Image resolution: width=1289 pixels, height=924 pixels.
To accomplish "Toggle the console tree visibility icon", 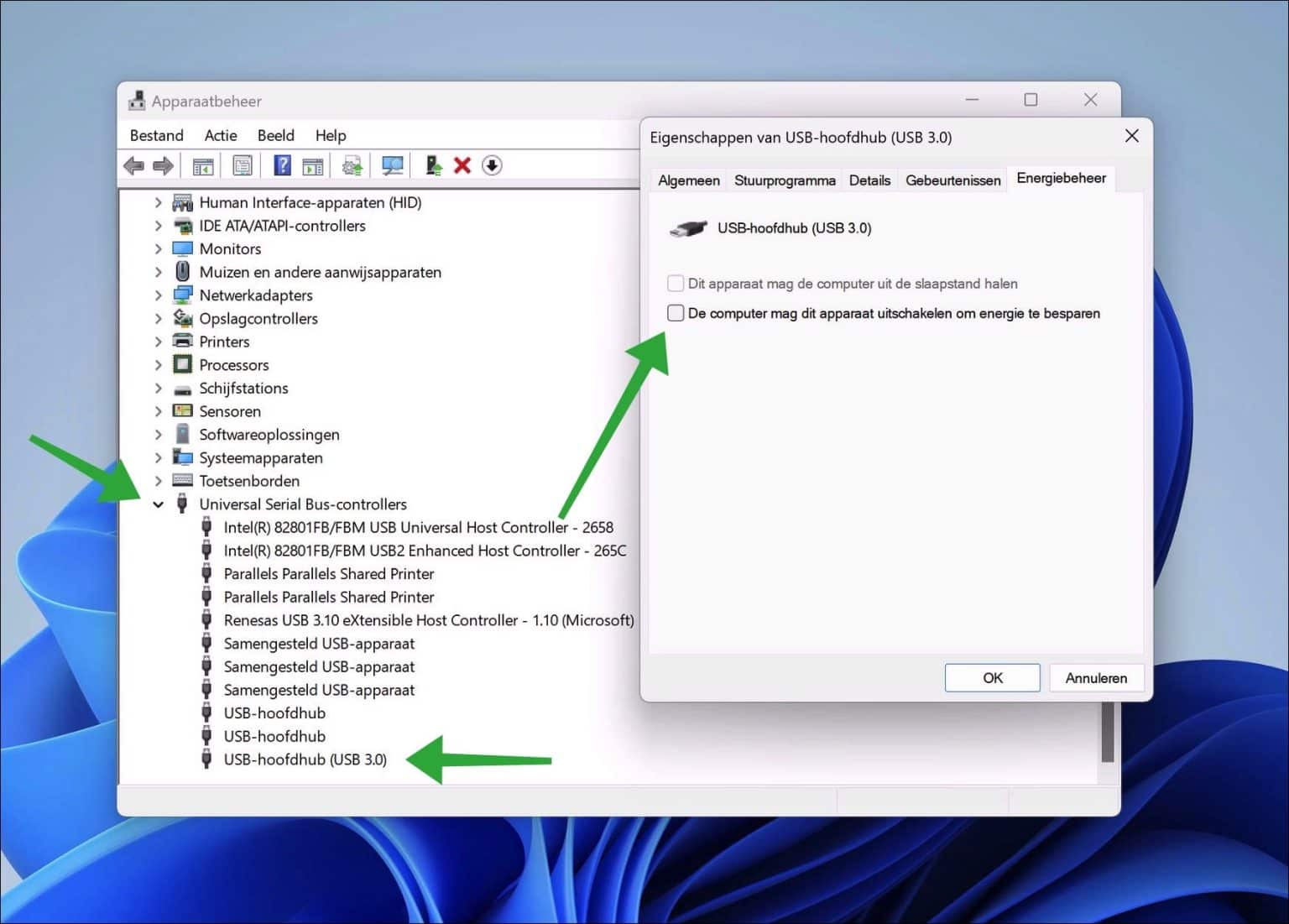I will click(202, 165).
